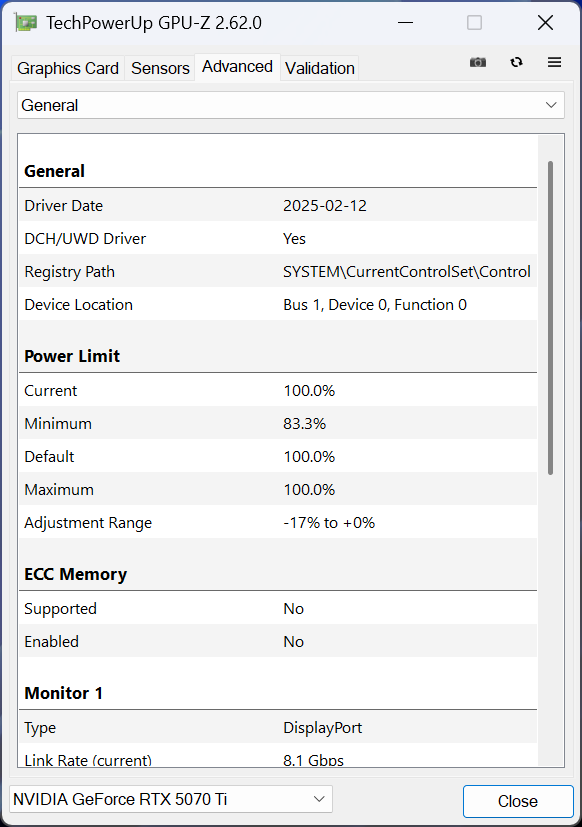The width and height of the screenshot is (582, 827).
Task: Click the refresh icon to re-read GPU data
Action: 516,62
